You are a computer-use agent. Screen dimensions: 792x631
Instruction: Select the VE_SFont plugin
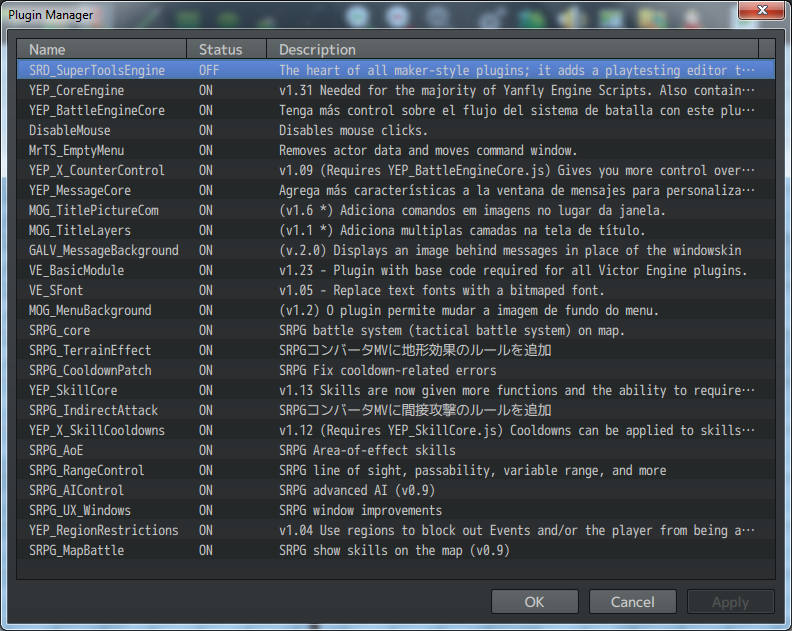click(x=396, y=290)
